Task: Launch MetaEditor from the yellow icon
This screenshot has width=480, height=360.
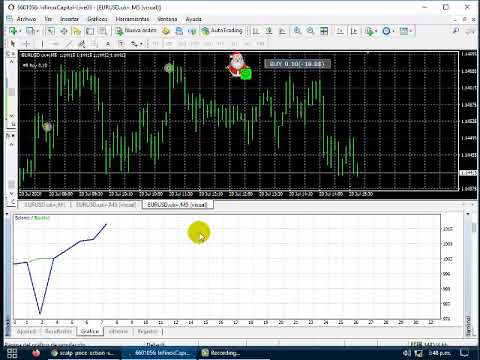Action: pyautogui.click(x=166, y=31)
